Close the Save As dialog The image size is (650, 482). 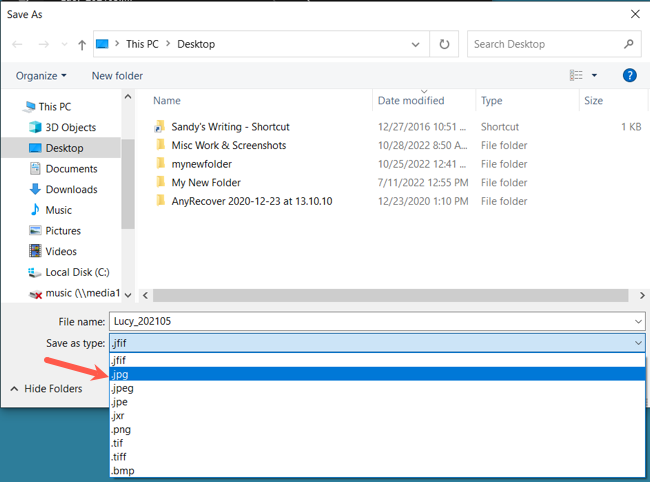pos(635,14)
